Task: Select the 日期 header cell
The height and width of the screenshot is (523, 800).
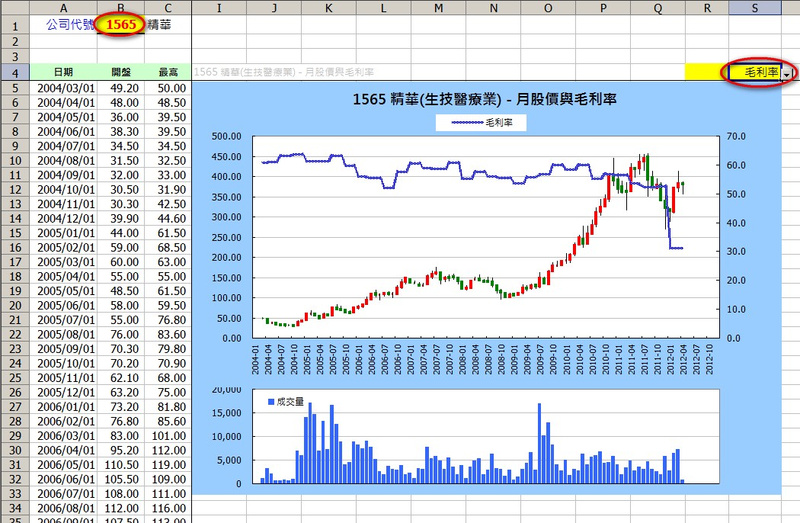Action: pyautogui.click(x=63, y=72)
